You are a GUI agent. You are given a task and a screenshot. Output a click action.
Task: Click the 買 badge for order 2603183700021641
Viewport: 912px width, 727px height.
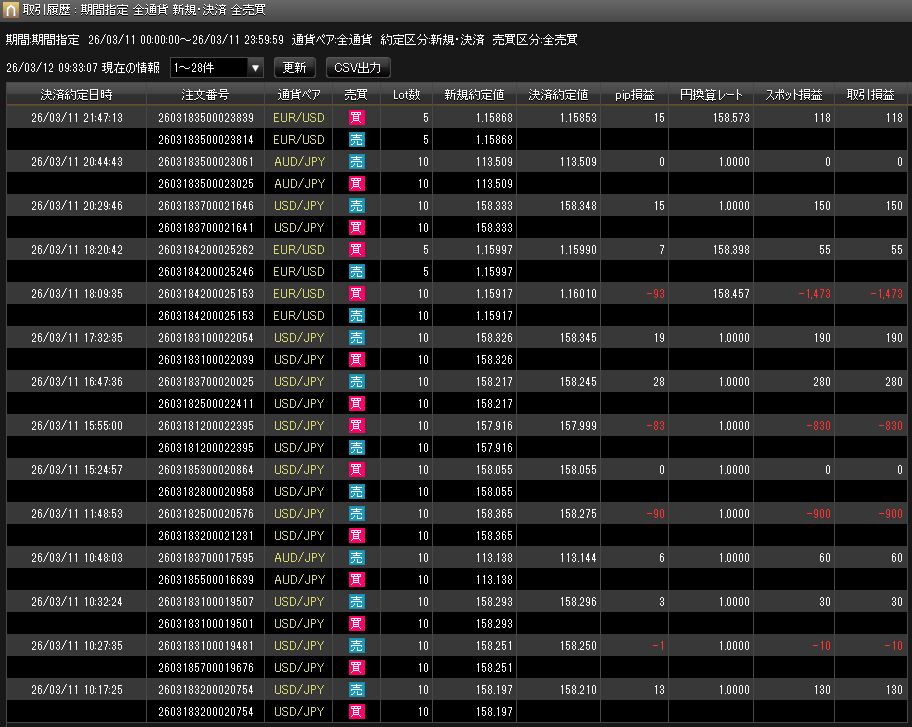356,228
